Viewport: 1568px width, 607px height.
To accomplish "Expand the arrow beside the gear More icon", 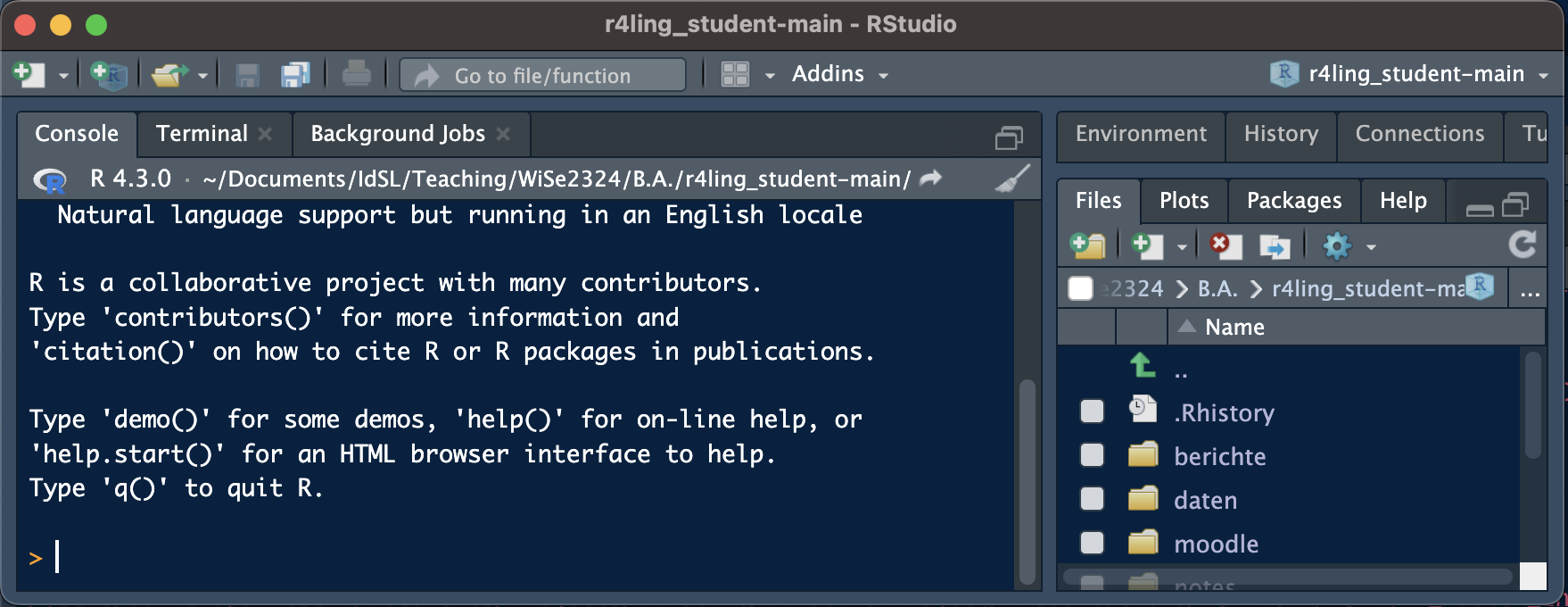I will [x=1371, y=247].
